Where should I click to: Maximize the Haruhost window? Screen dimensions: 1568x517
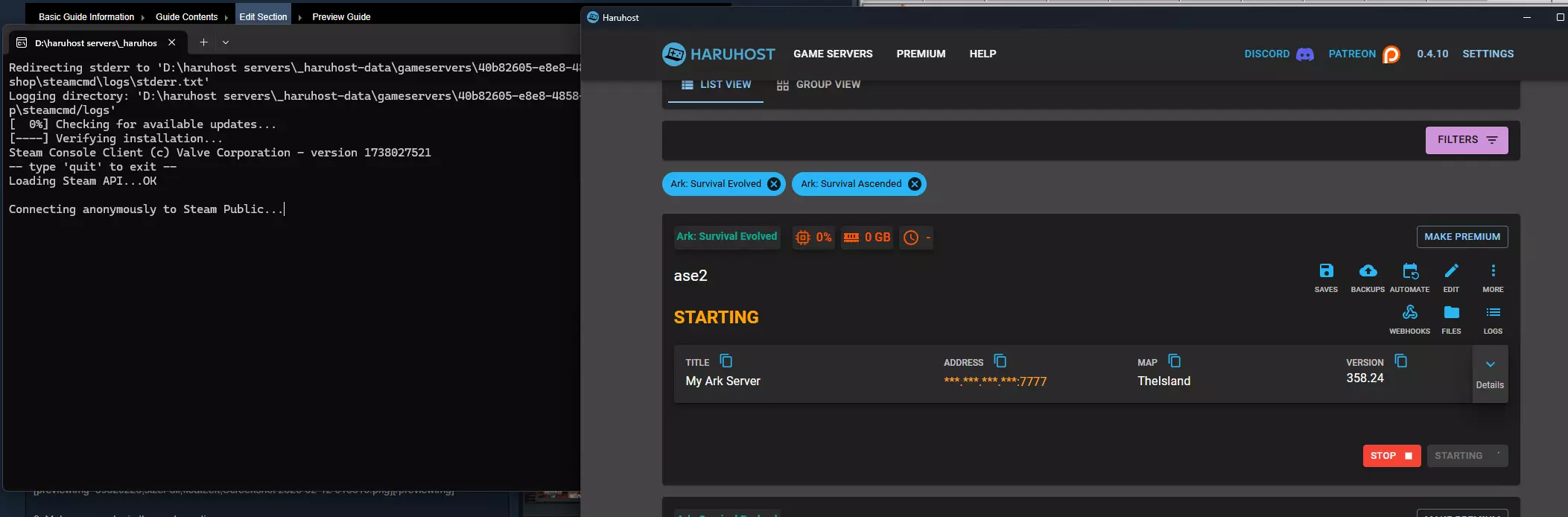tap(1560, 17)
